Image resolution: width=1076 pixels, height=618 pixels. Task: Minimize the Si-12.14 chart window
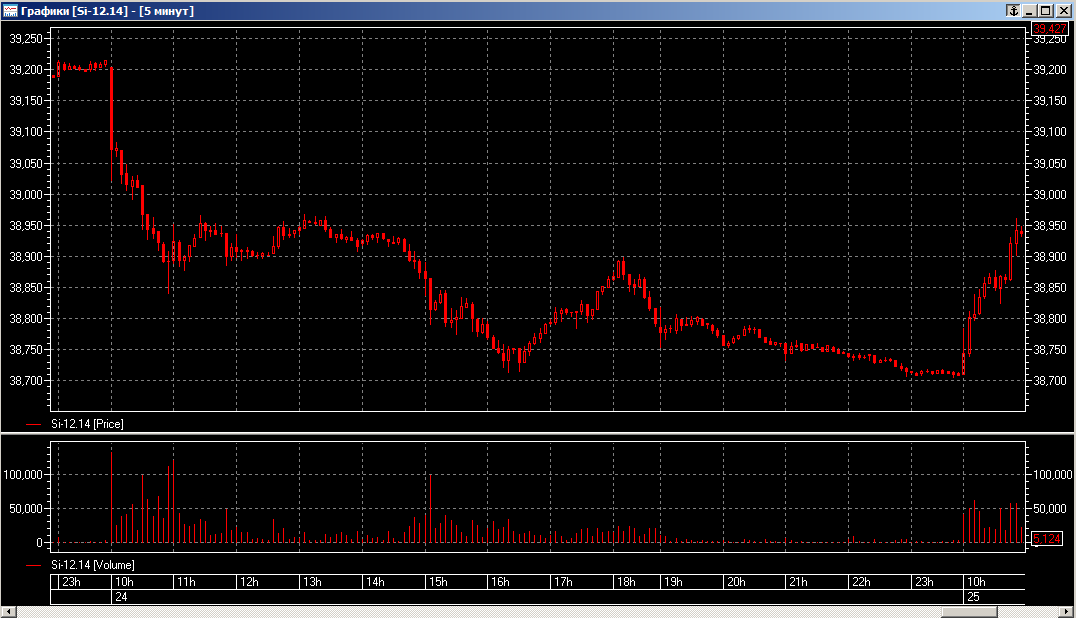coord(1030,10)
